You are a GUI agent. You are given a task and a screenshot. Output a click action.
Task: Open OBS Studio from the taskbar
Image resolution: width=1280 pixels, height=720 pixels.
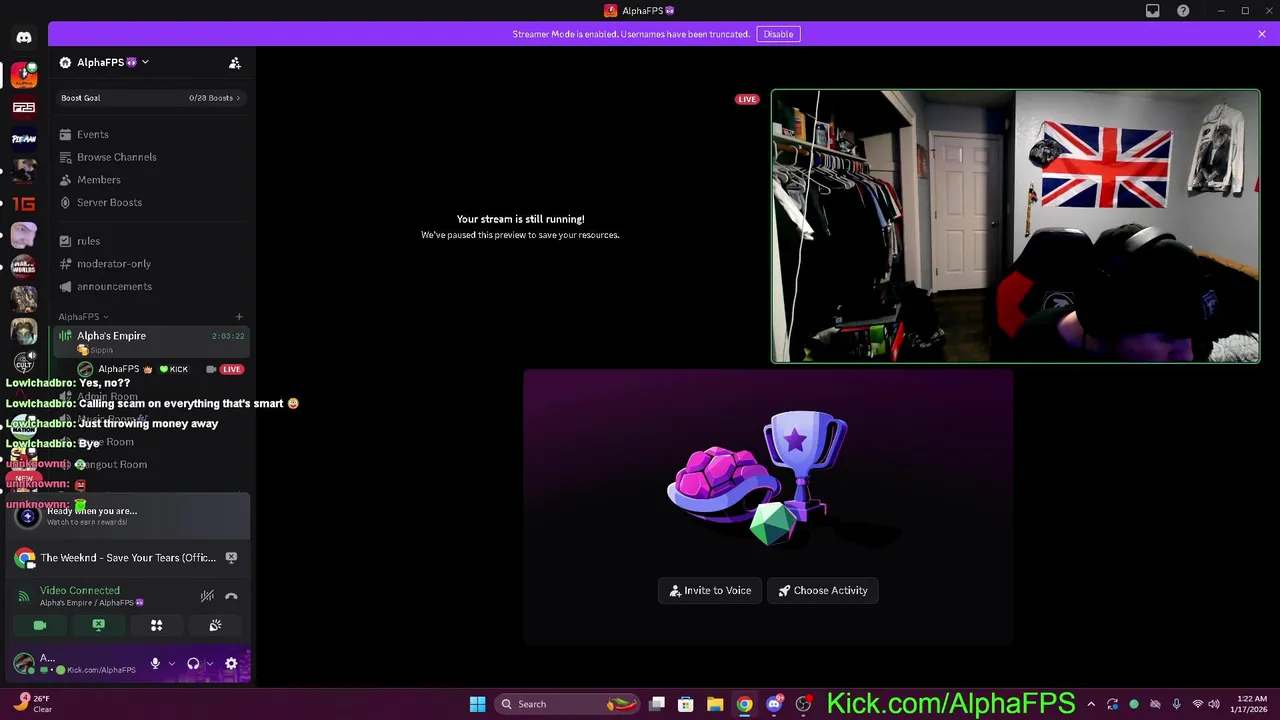click(x=803, y=704)
